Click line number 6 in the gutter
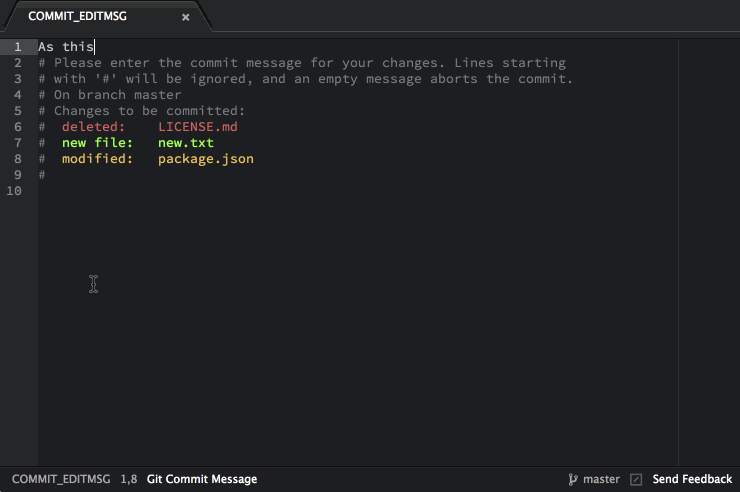 coord(18,127)
